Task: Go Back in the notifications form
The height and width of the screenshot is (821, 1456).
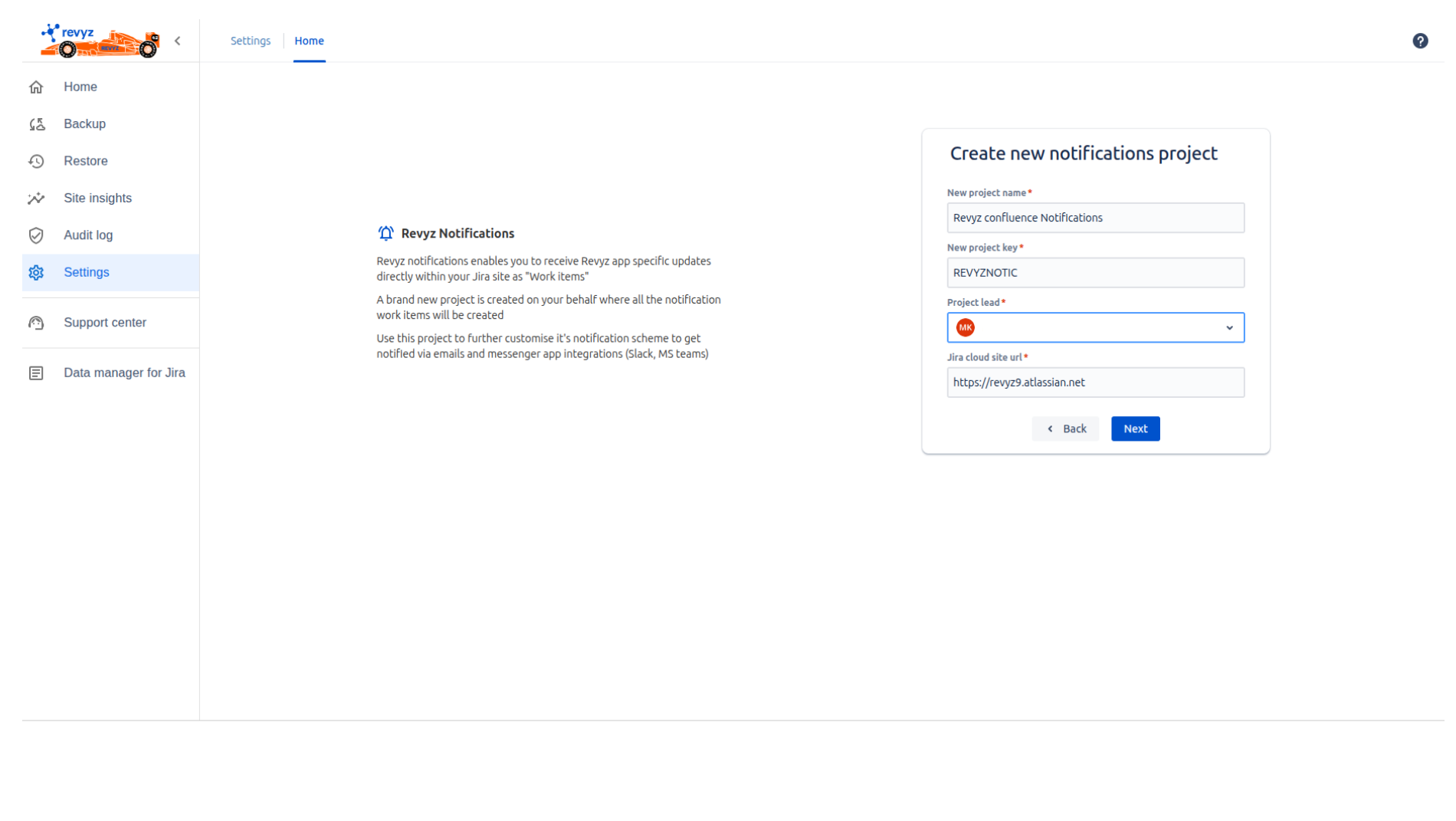Action: pyautogui.click(x=1065, y=429)
